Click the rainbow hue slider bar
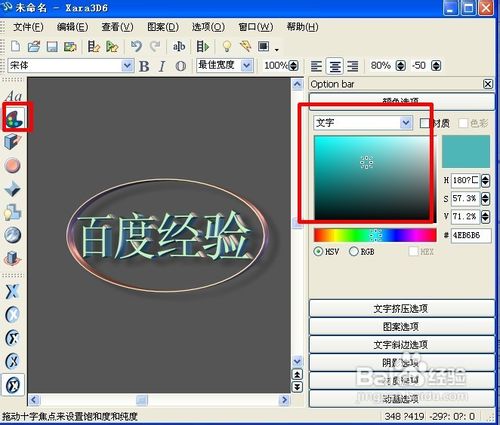Image resolution: width=500 pixels, height=425 pixels. point(375,235)
